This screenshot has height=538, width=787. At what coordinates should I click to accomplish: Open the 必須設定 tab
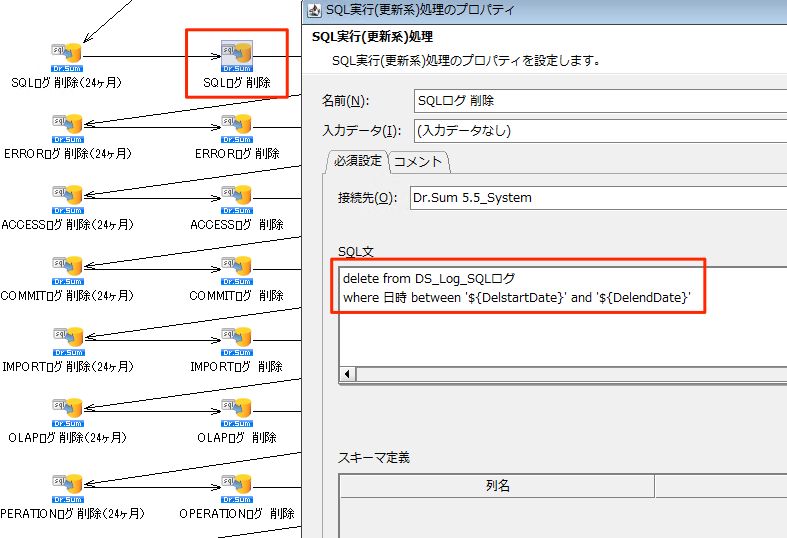tap(358, 161)
